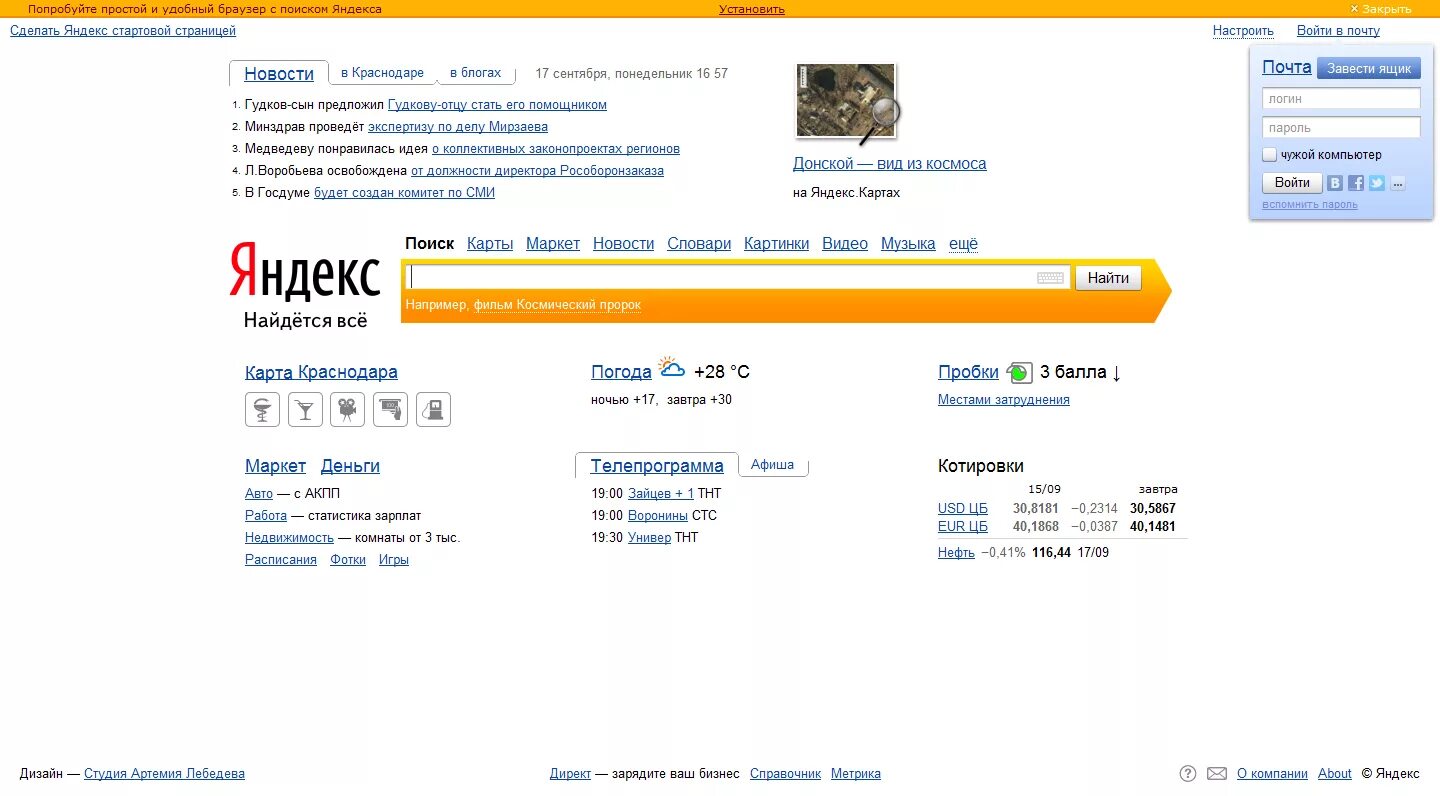
Task: Open news 'Гудкову-отцу стать его помощником'
Action: [497, 104]
